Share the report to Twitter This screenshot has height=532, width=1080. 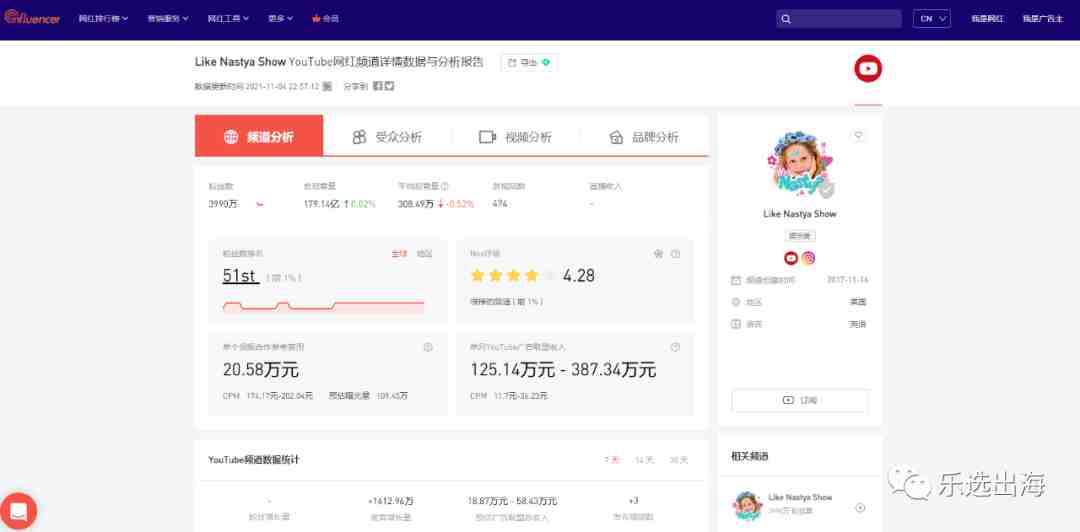pos(389,86)
